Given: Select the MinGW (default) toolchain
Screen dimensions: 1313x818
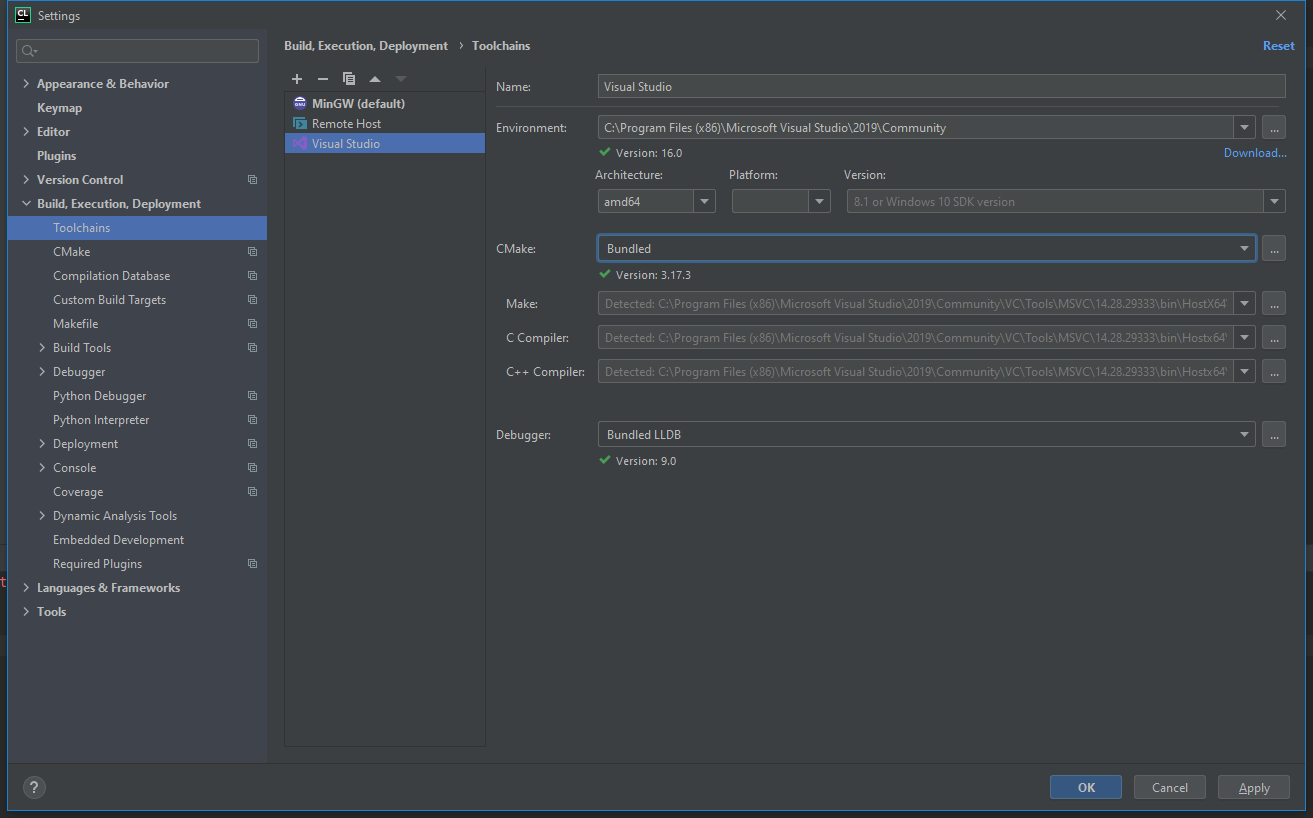Looking at the screenshot, I should [358, 104].
